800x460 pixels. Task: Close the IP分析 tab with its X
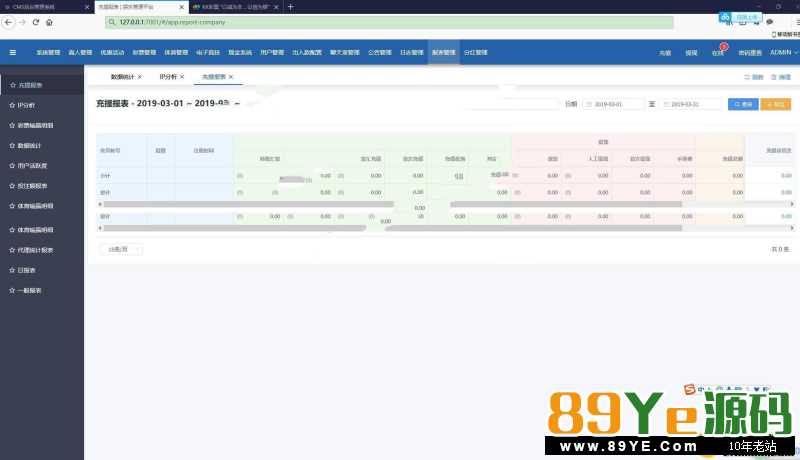tap(182, 77)
